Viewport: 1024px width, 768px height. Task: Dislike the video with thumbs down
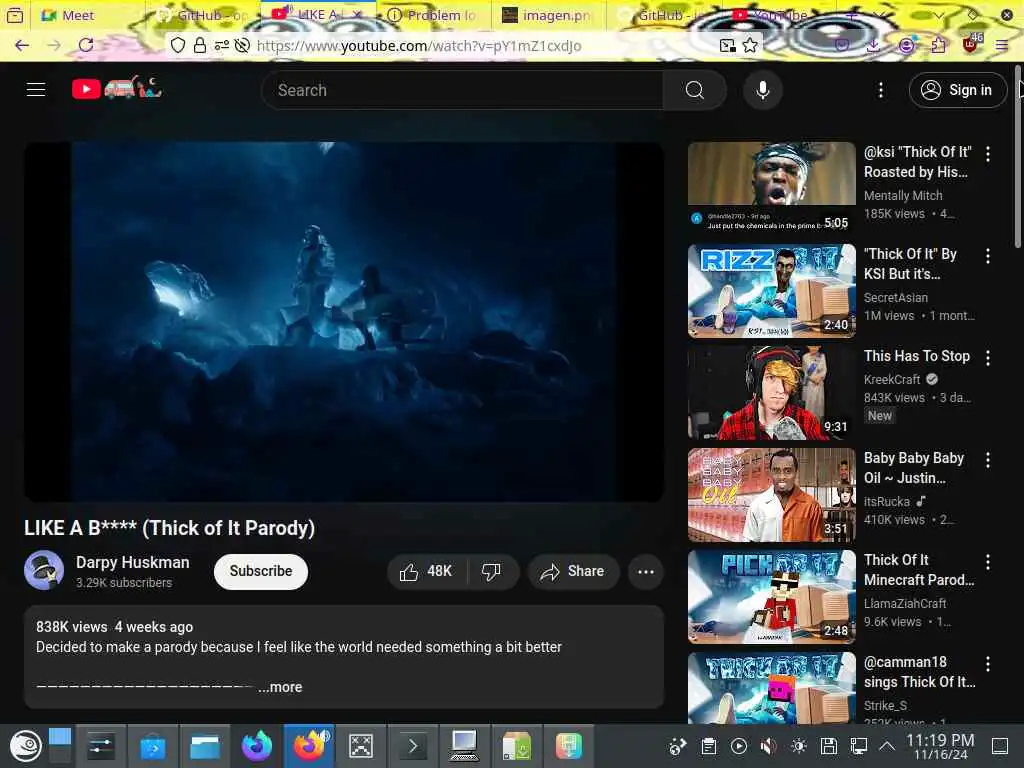tap(492, 571)
